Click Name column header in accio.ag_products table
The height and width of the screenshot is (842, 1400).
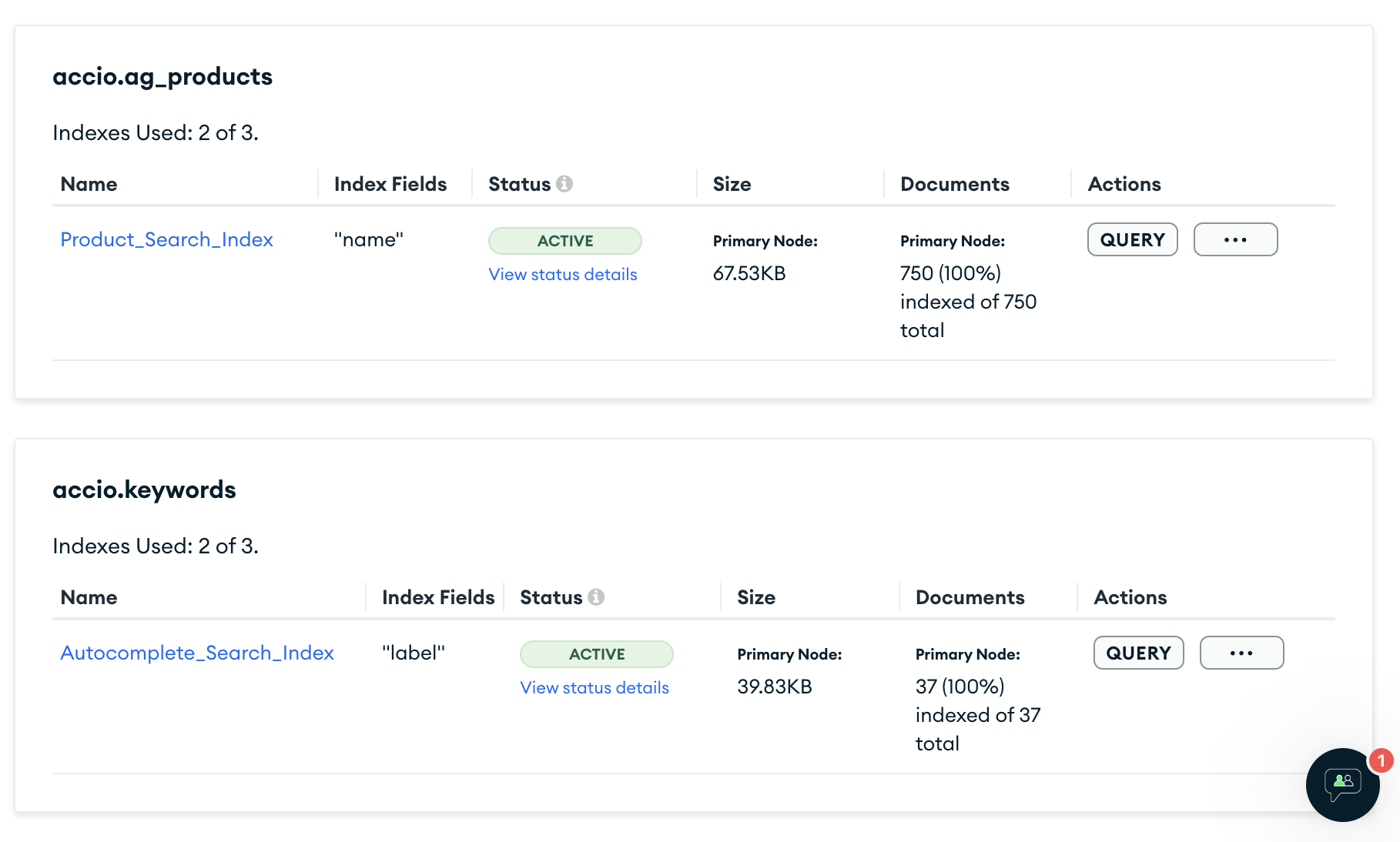[x=89, y=184]
